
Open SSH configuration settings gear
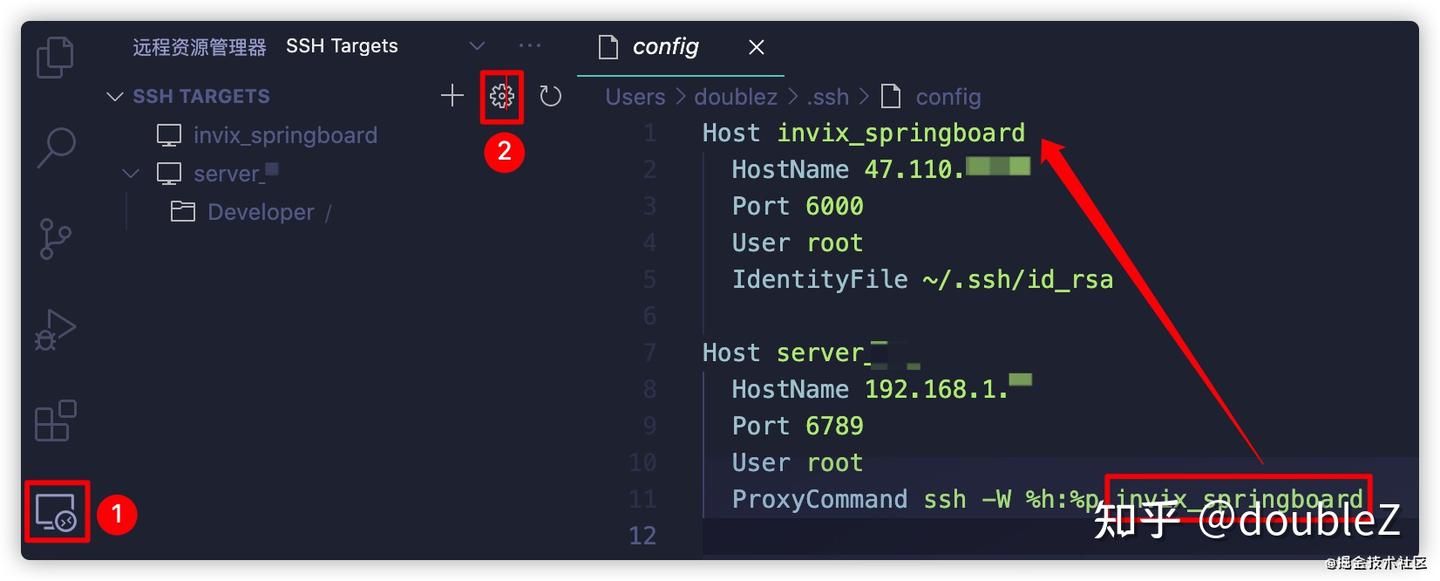tap(502, 95)
